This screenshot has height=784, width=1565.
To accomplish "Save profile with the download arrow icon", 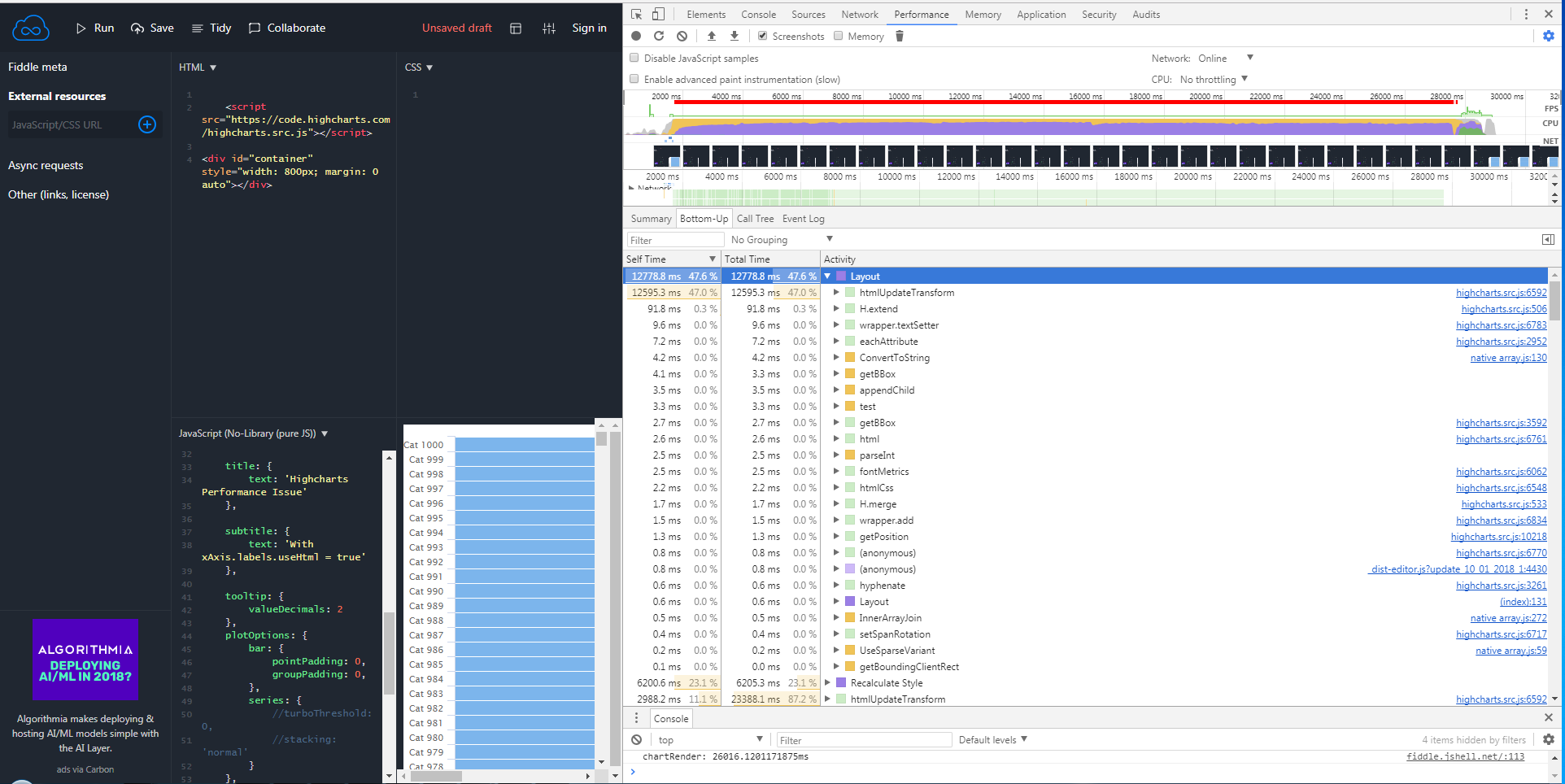I will (735, 36).
